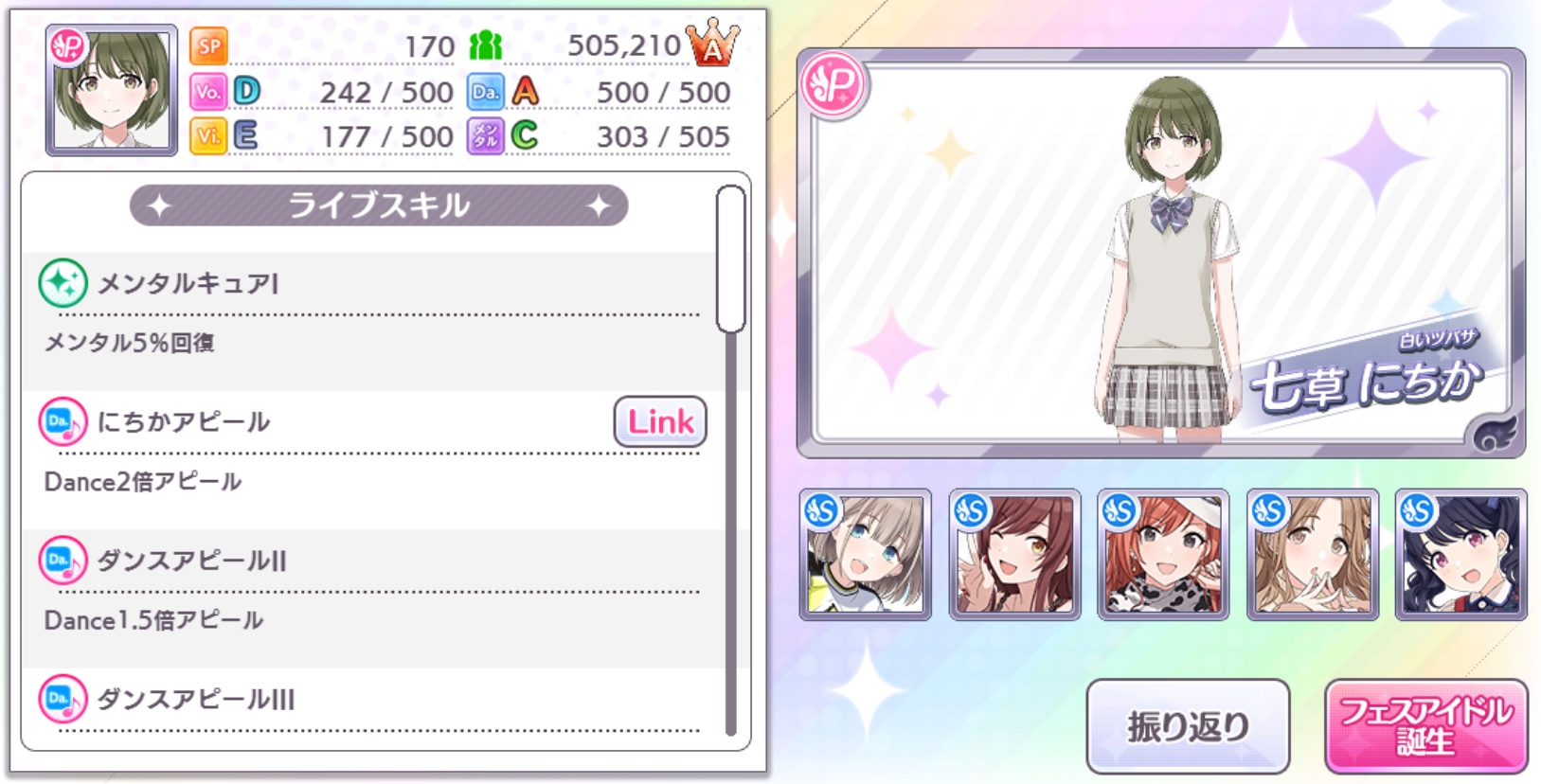Click the SP skill points icon

point(208,45)
